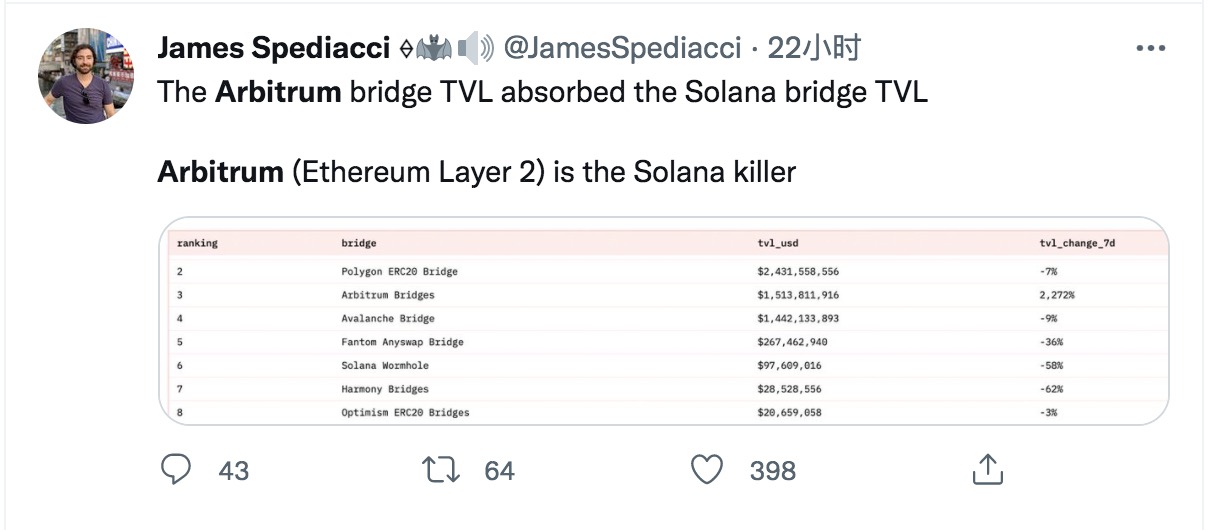
Task: Click the Polygon ERC20 Bridge row
Action: pyautogui.click(x=664, y=271)
